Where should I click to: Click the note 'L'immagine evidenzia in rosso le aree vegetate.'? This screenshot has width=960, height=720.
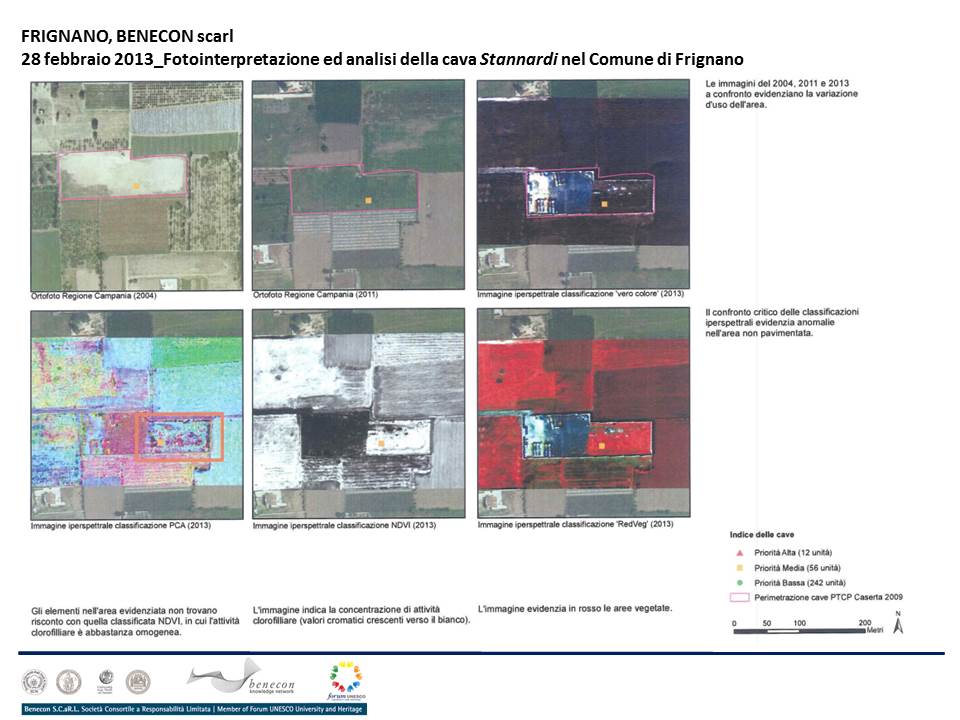pyautogui.click(x=575, y=609)
